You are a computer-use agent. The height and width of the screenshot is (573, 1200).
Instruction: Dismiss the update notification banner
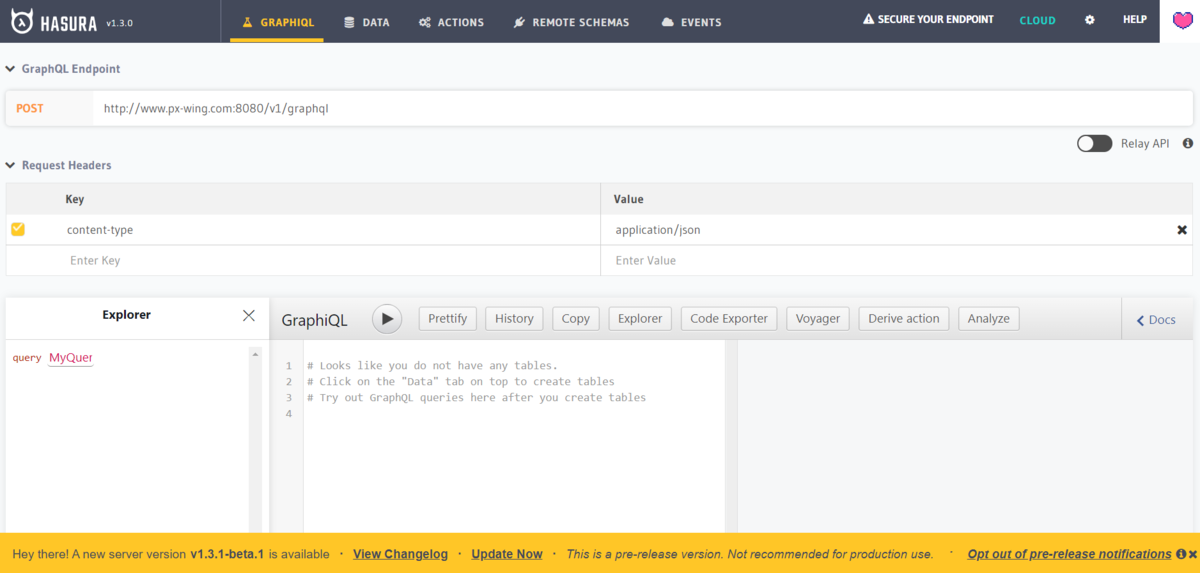1193,554
